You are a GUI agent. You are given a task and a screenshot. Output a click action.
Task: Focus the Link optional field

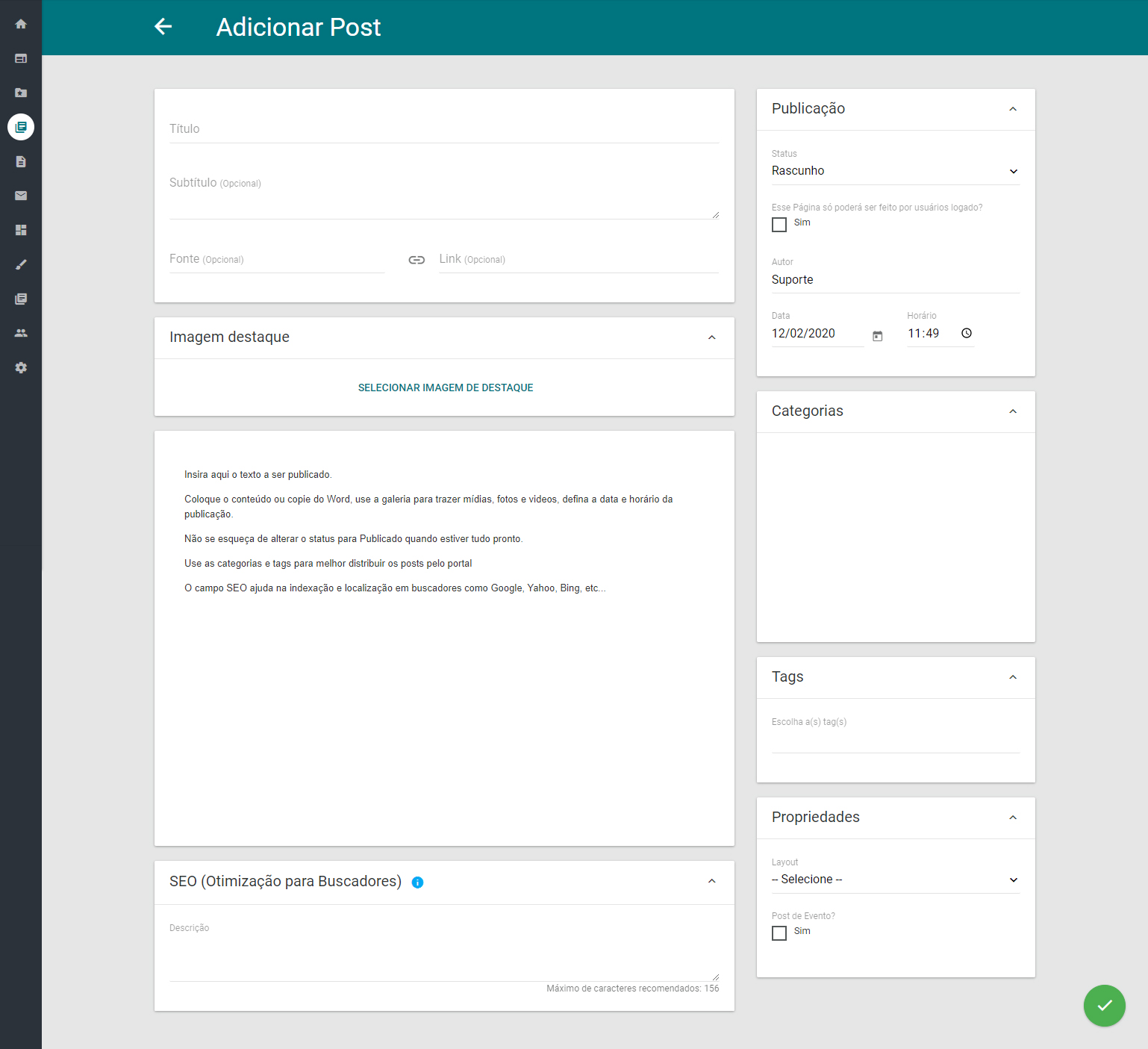pyautogui.click(x=578, y=259)
